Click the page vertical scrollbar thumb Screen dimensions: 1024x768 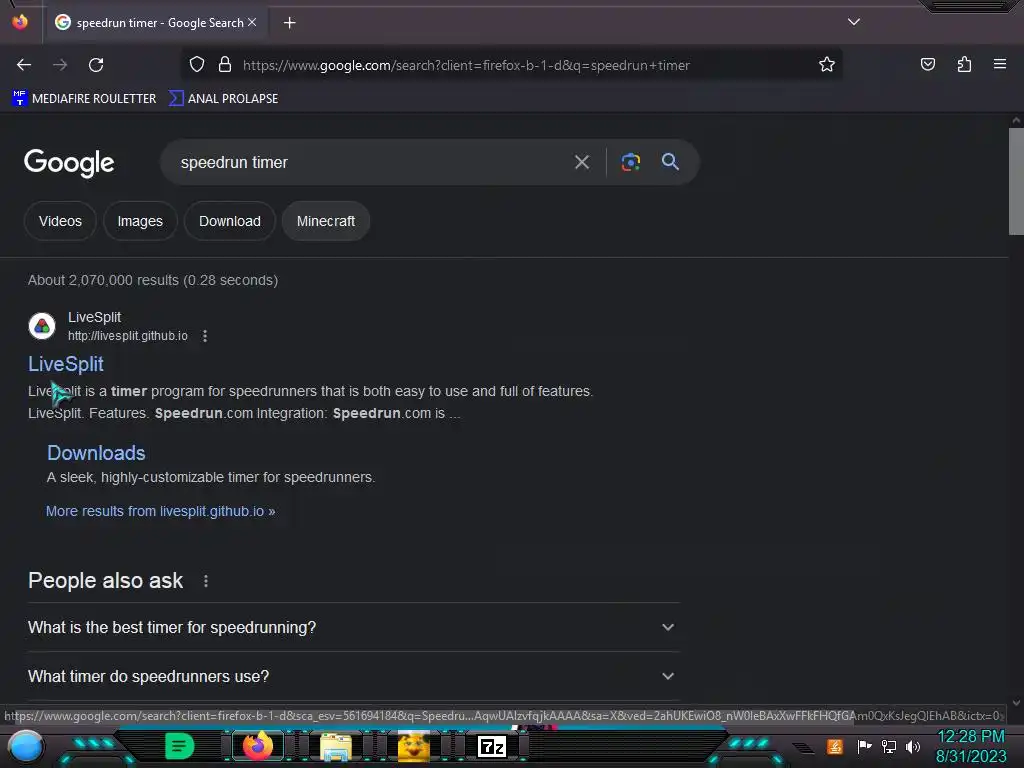[x=1016, y=181]
